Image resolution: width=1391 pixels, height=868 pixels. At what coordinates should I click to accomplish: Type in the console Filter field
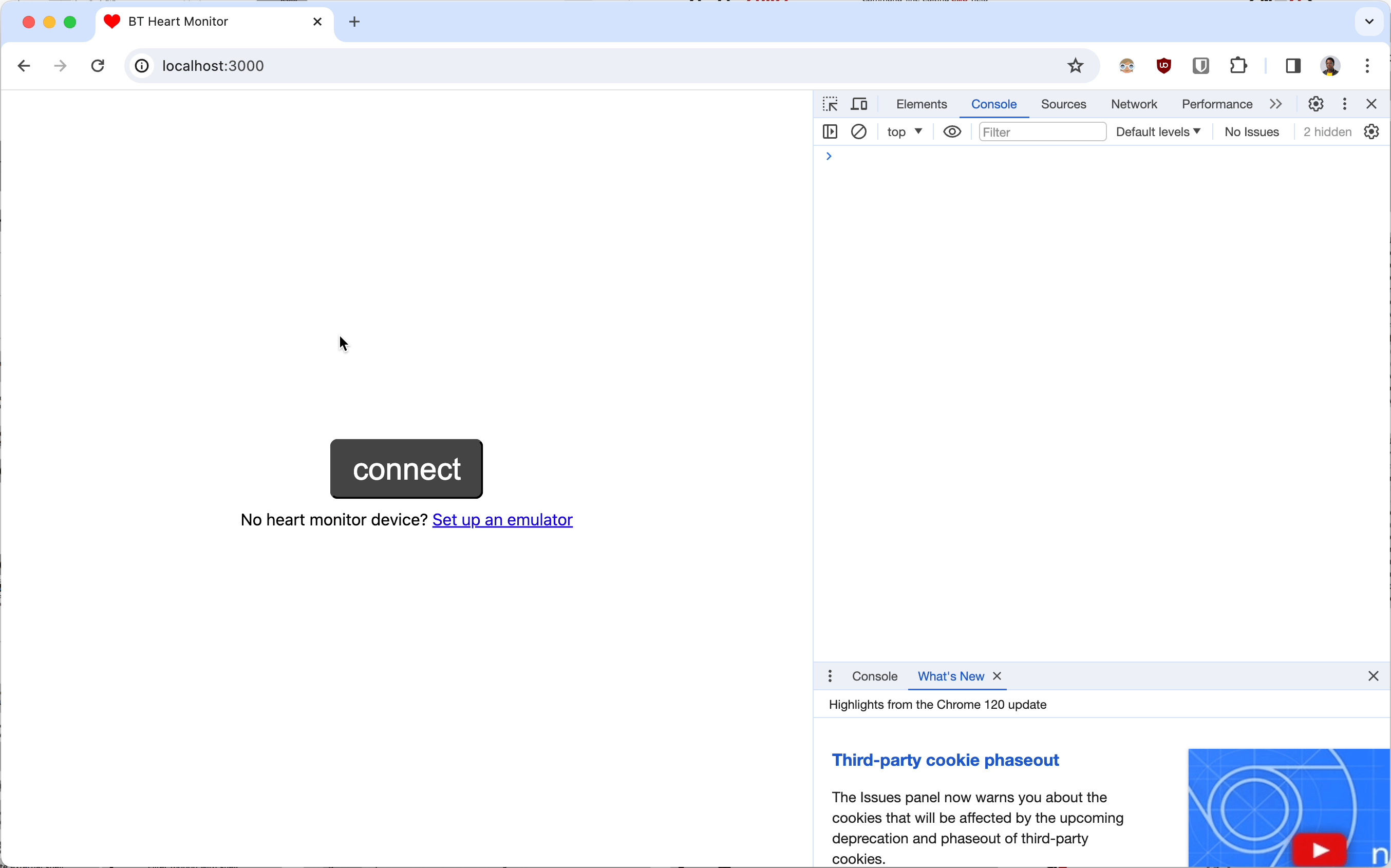click(1041, 131)
